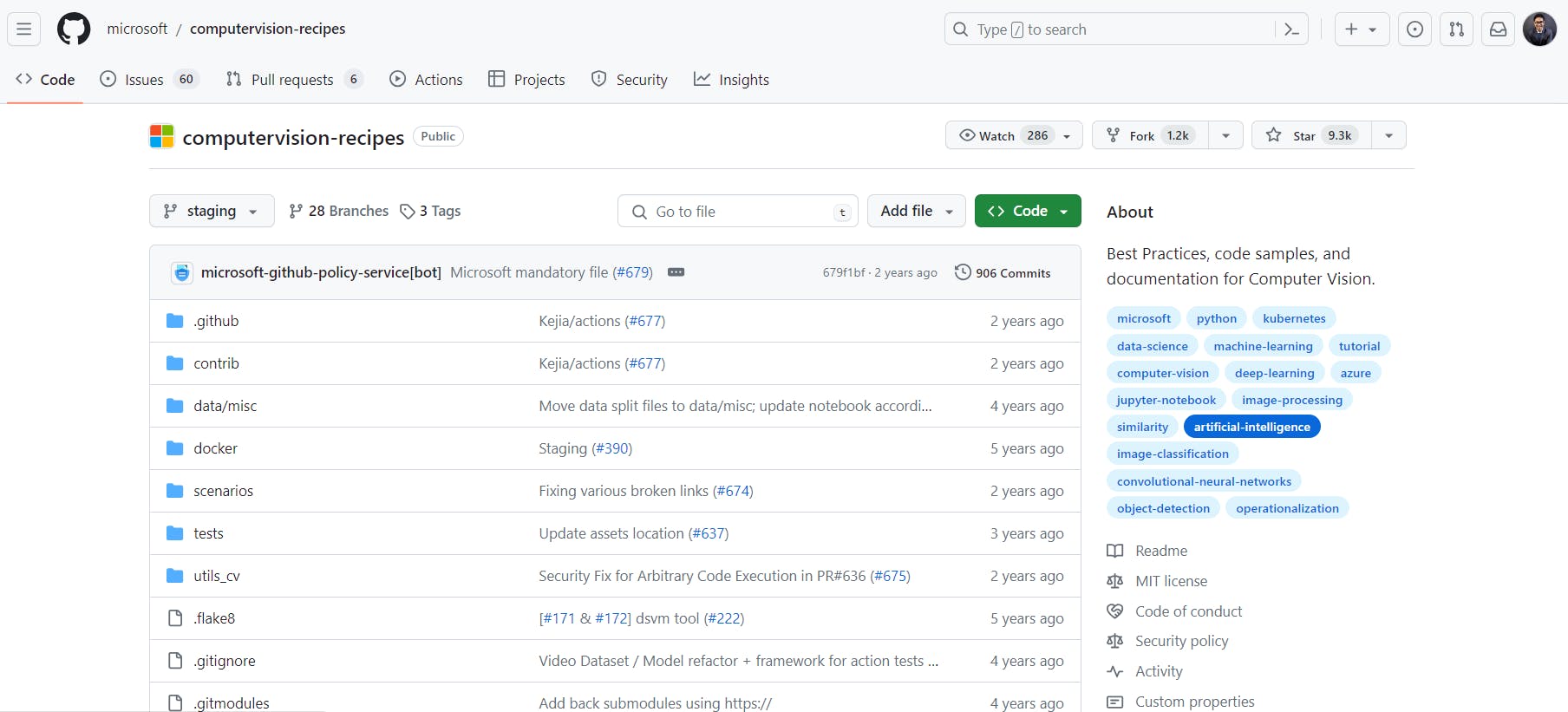Click the Custom properties icon
Viewport: 1568px width, 712px height.
[1115, 702]
